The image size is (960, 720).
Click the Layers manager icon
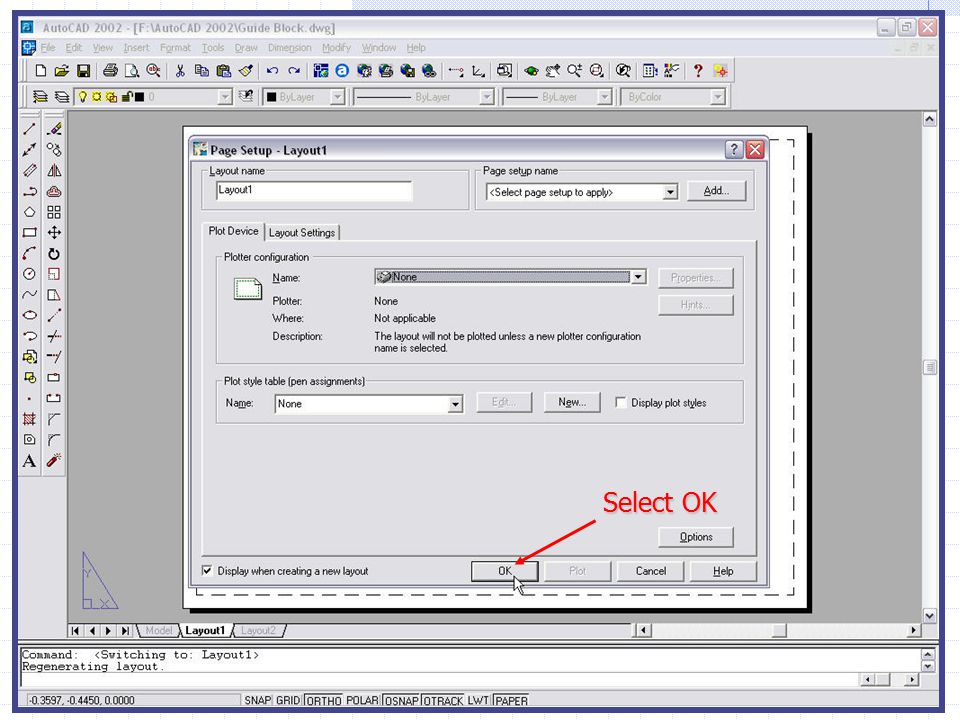point(40,97)
